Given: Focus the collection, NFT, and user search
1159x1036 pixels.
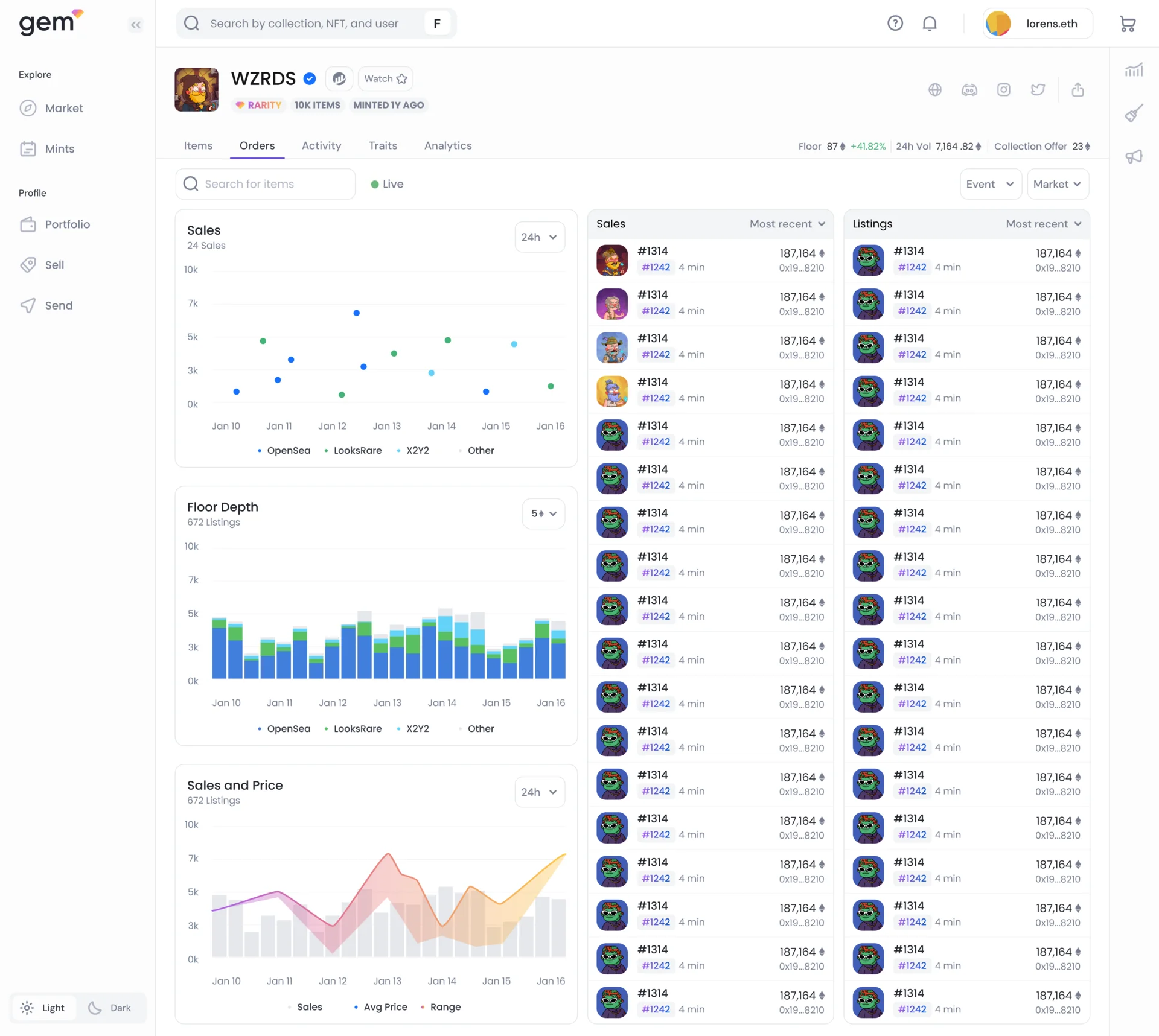Looking at the screenshot, I should tap(316, 24).
